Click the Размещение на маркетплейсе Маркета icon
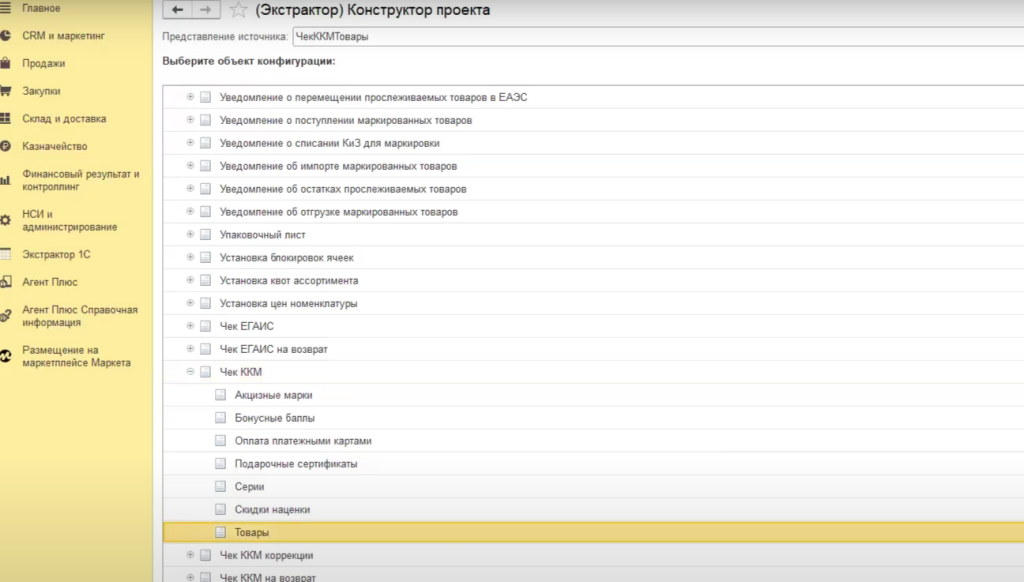1024x582 pixels. point(6,356)
